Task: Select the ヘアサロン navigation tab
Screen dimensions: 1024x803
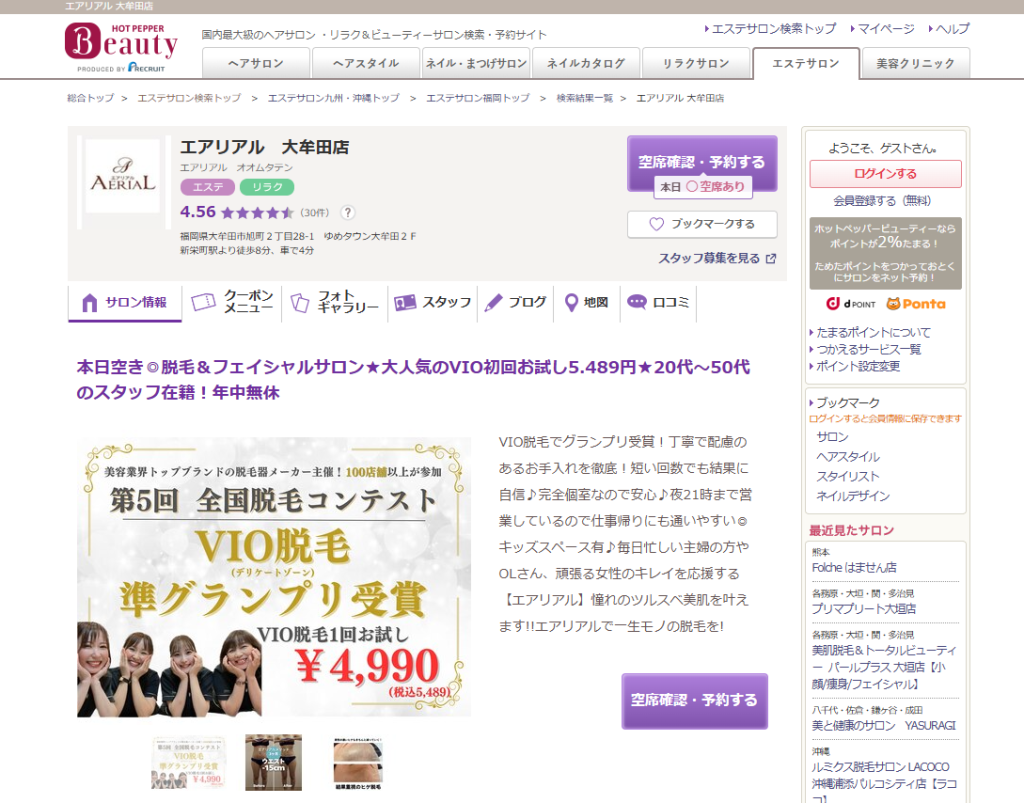Action: coord(256,63)
